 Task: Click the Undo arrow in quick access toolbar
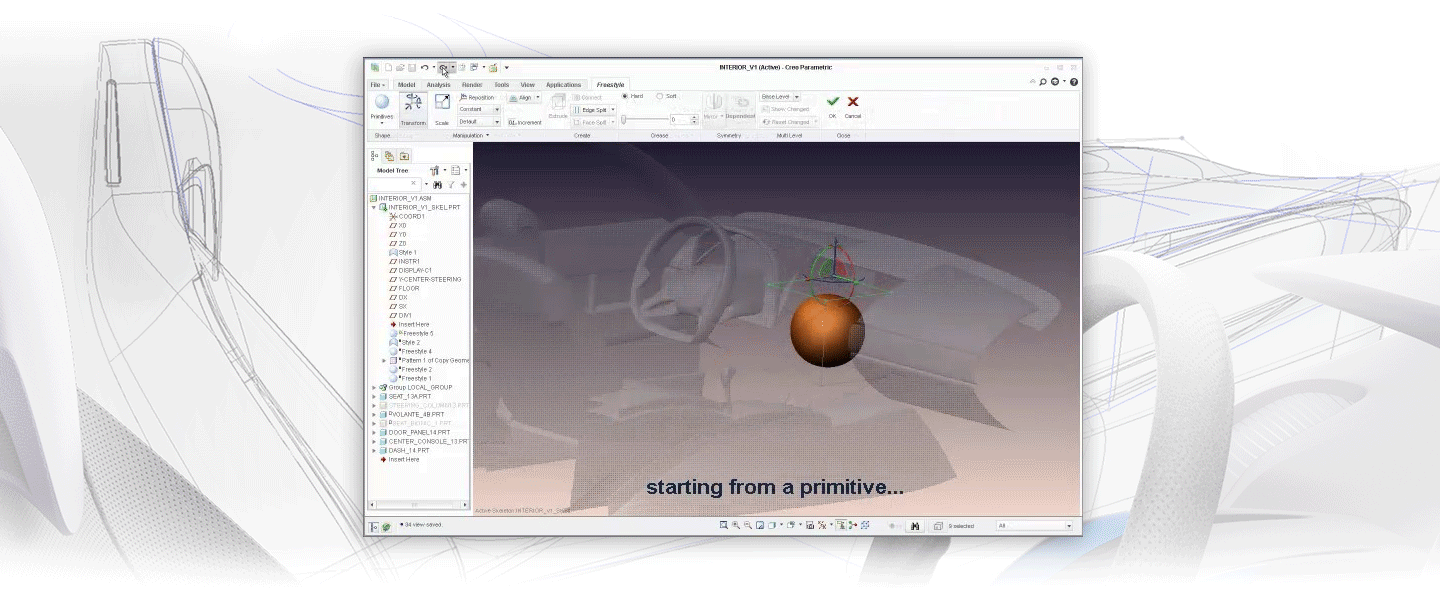pos(424,68)
